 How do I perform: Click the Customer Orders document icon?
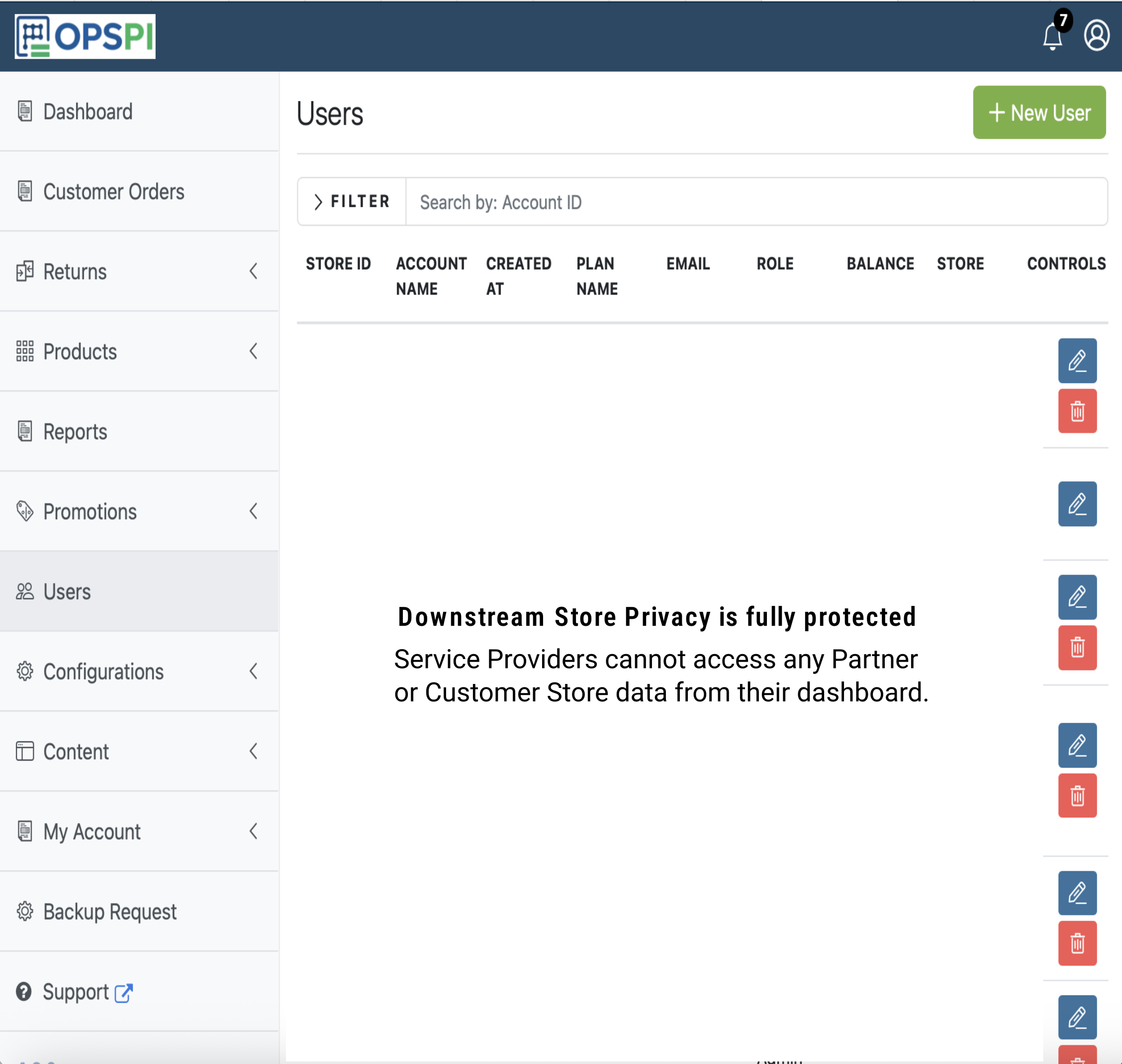pyautogui.click(x=24, y=192)
